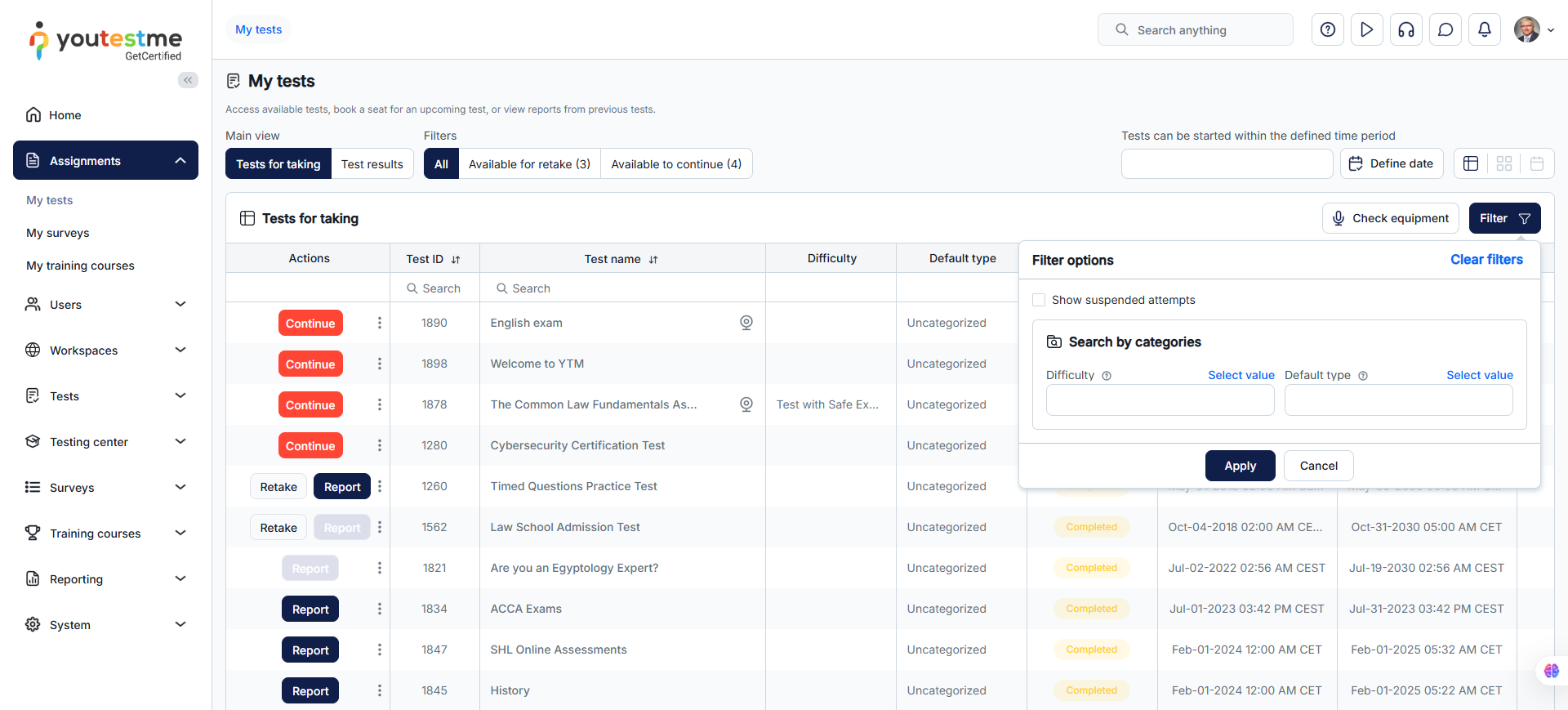
Task: Collapse the sidebar with double-chevron icon
Action: (x=188, y=80)
